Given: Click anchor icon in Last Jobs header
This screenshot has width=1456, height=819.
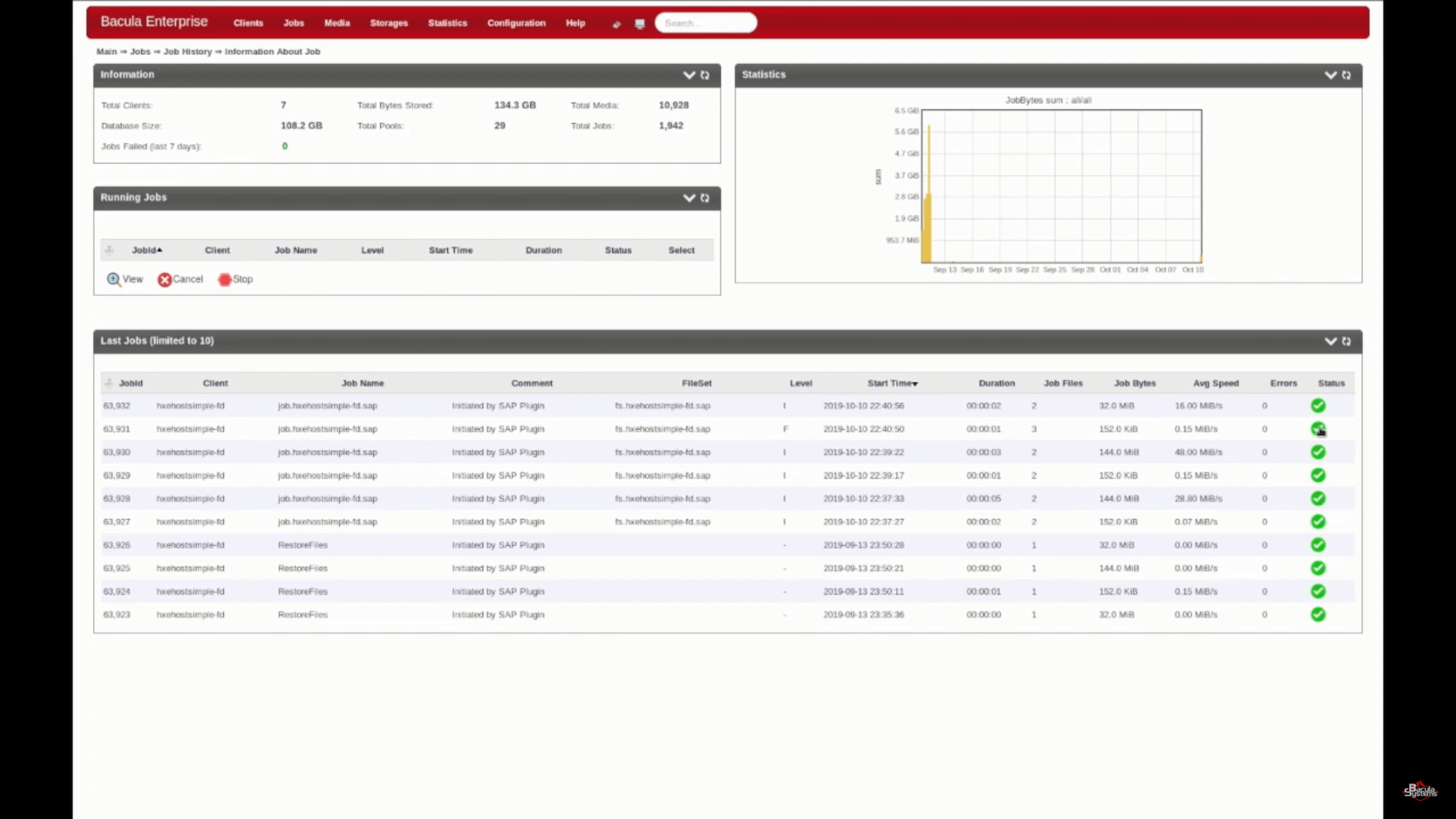Looking at the screenshot, I should click(x=109, y=384).
